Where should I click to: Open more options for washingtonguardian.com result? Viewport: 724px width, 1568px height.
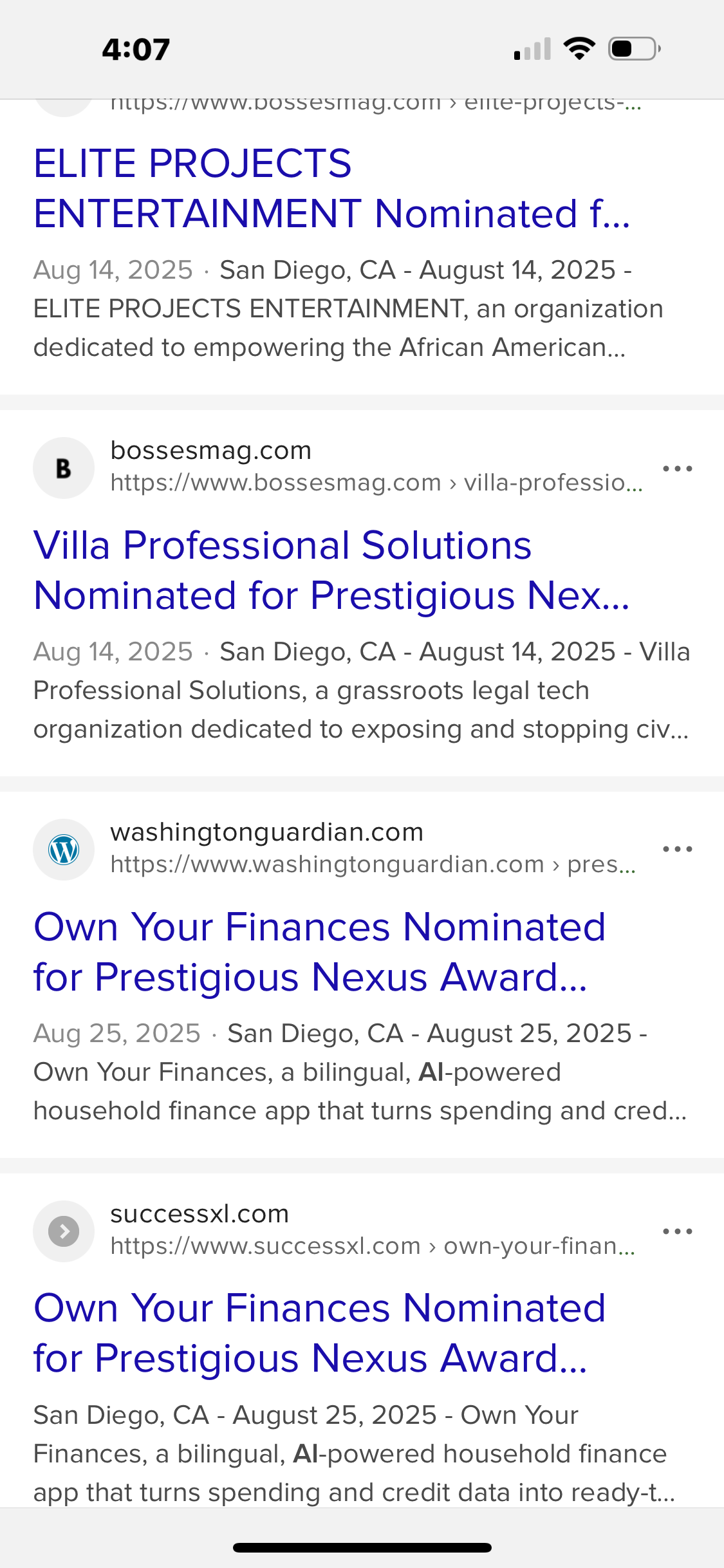click(678, 850)
